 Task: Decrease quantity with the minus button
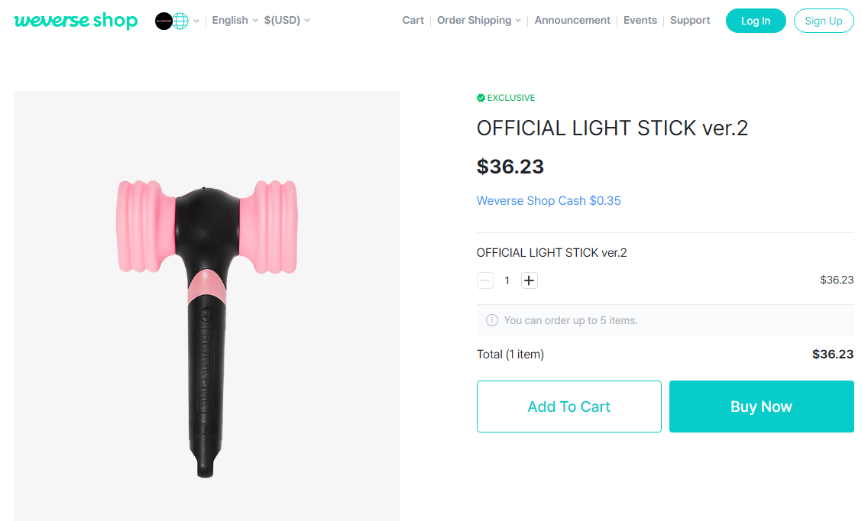[x=486, y=281]
